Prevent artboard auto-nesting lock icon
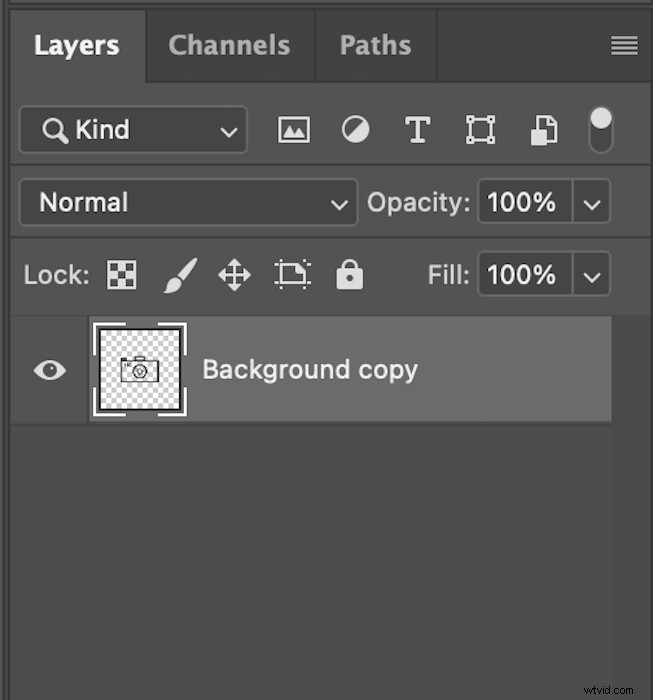 coord(292,275)
